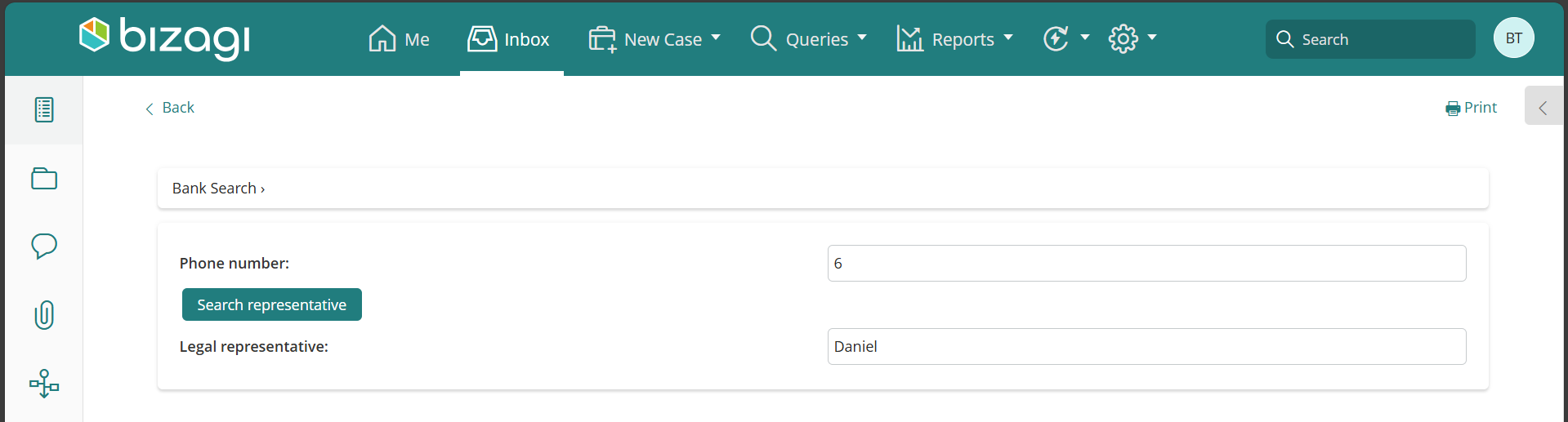
Task: Open the folder icon in sidebar
Action: pyautogui.click(x=44, y=179)
